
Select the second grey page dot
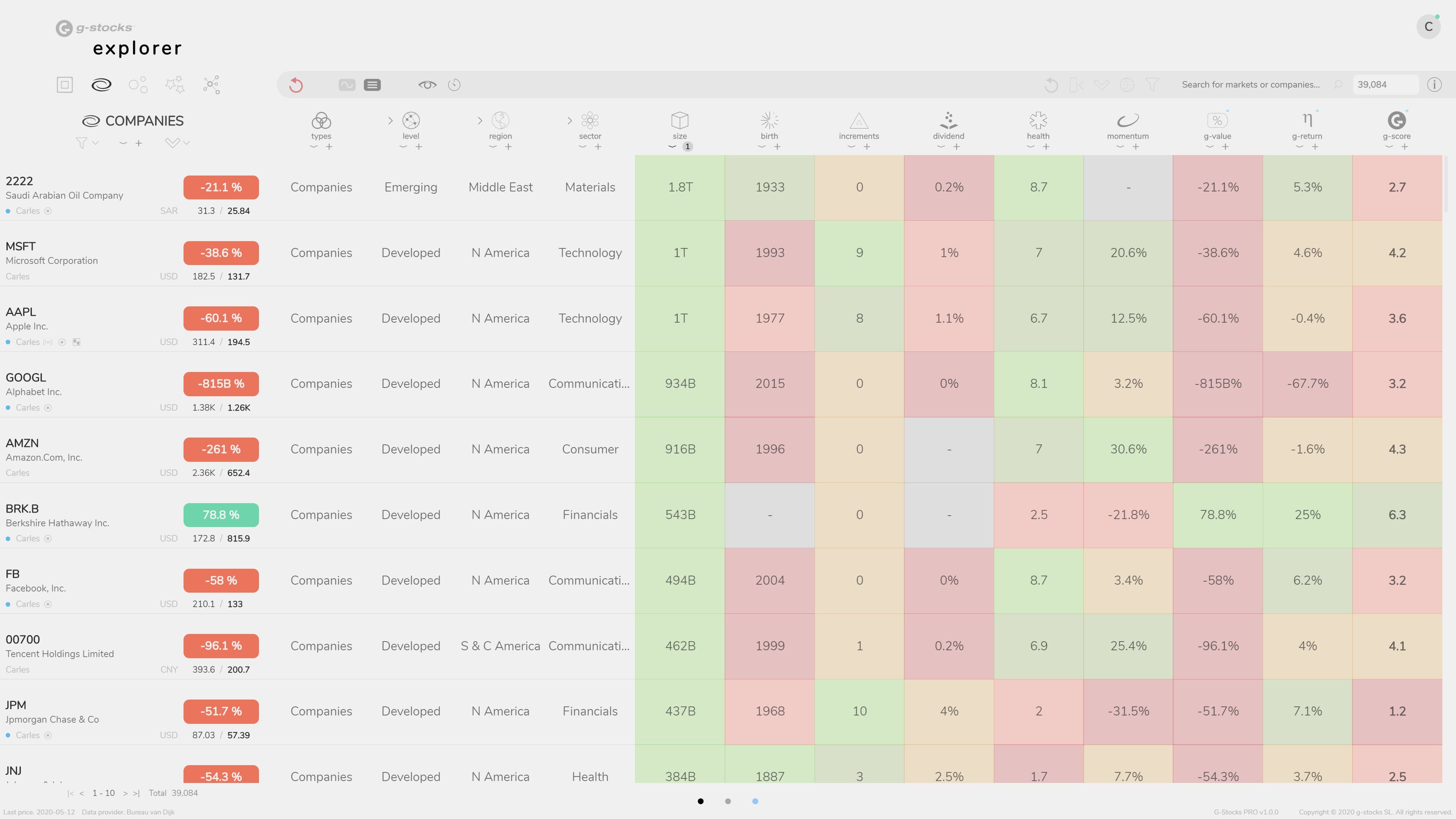point(728,801)
